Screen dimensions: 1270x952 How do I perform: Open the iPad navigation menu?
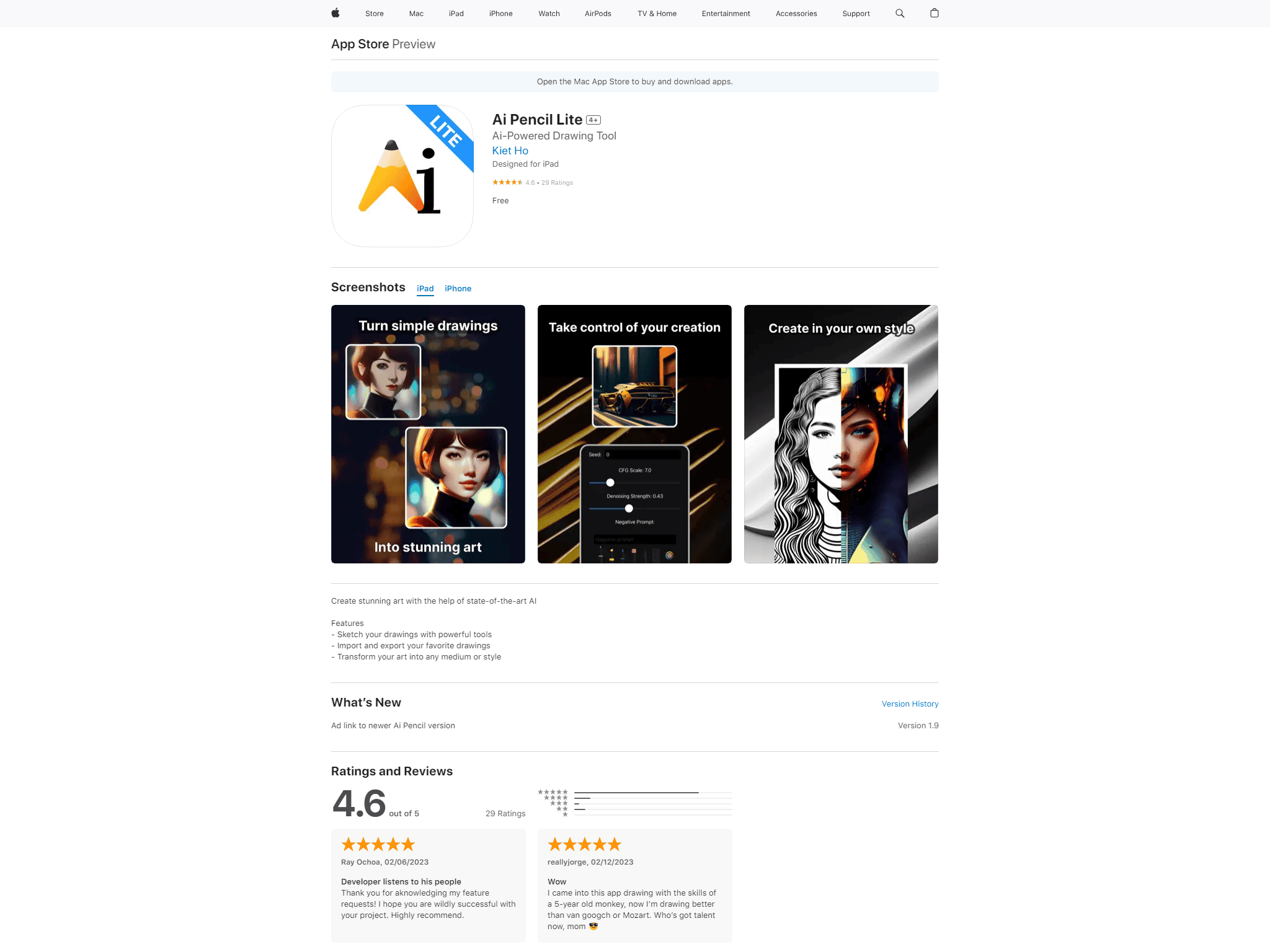tap(456, 14)
